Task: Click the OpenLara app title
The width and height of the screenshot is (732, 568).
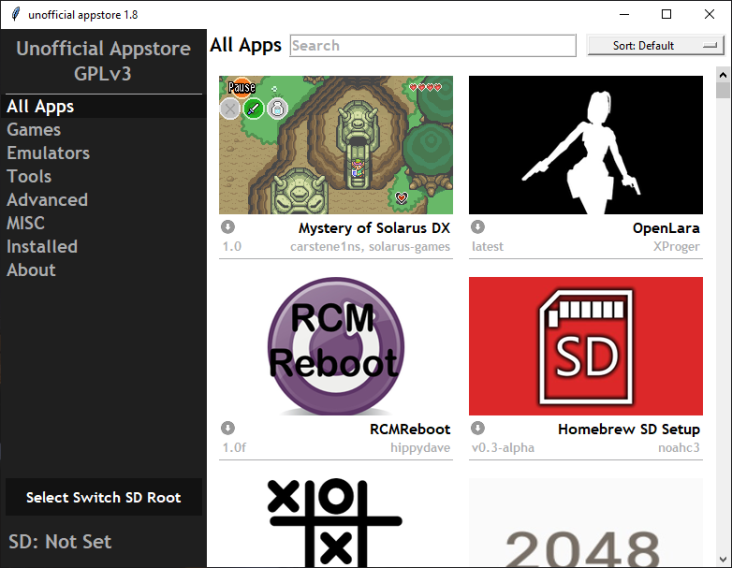Action: coord(666,228)
